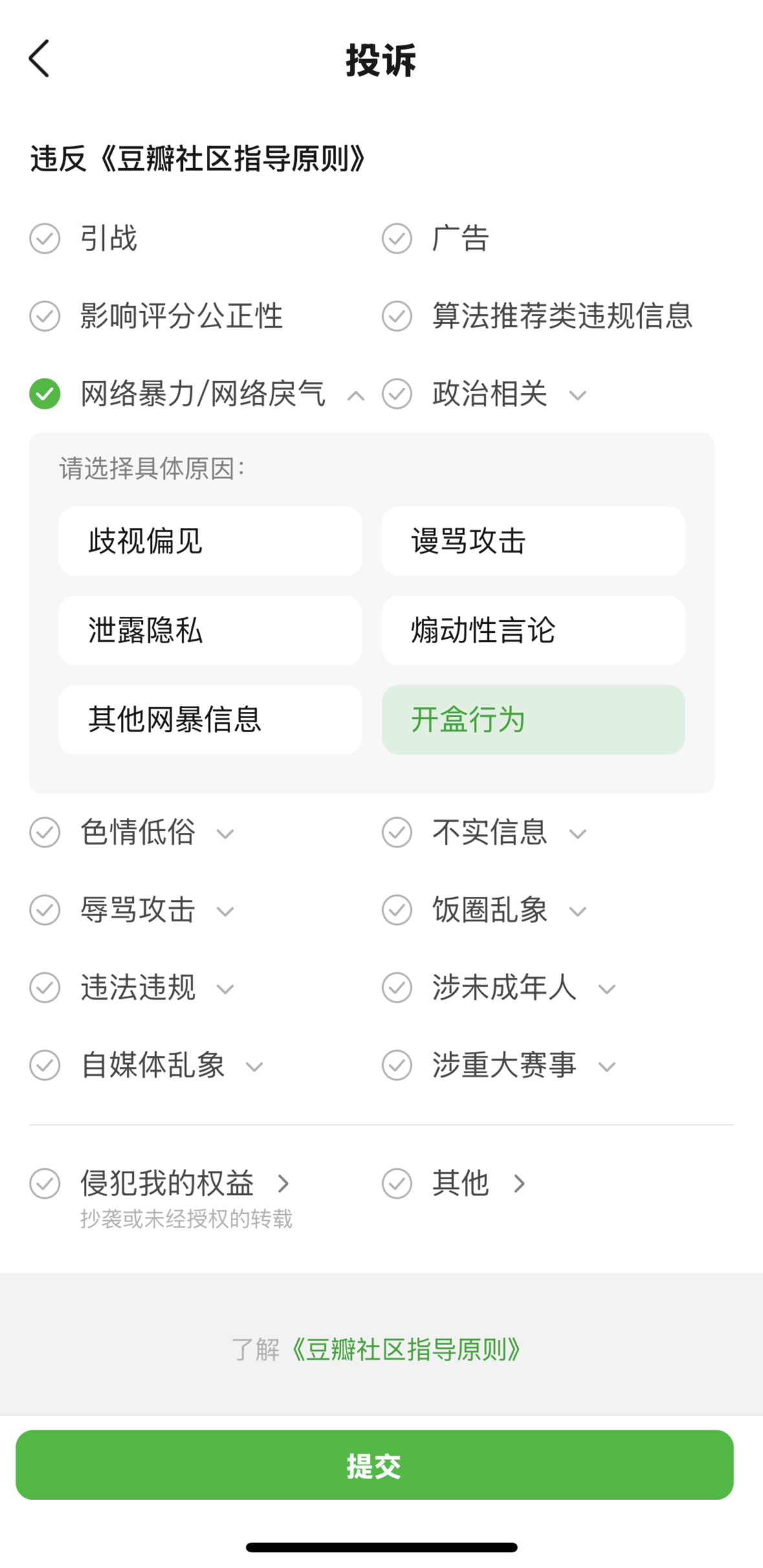Check 影响评分公正性 option
Viewport: 763px width, 1568px height.
click(x=45, y=316)
